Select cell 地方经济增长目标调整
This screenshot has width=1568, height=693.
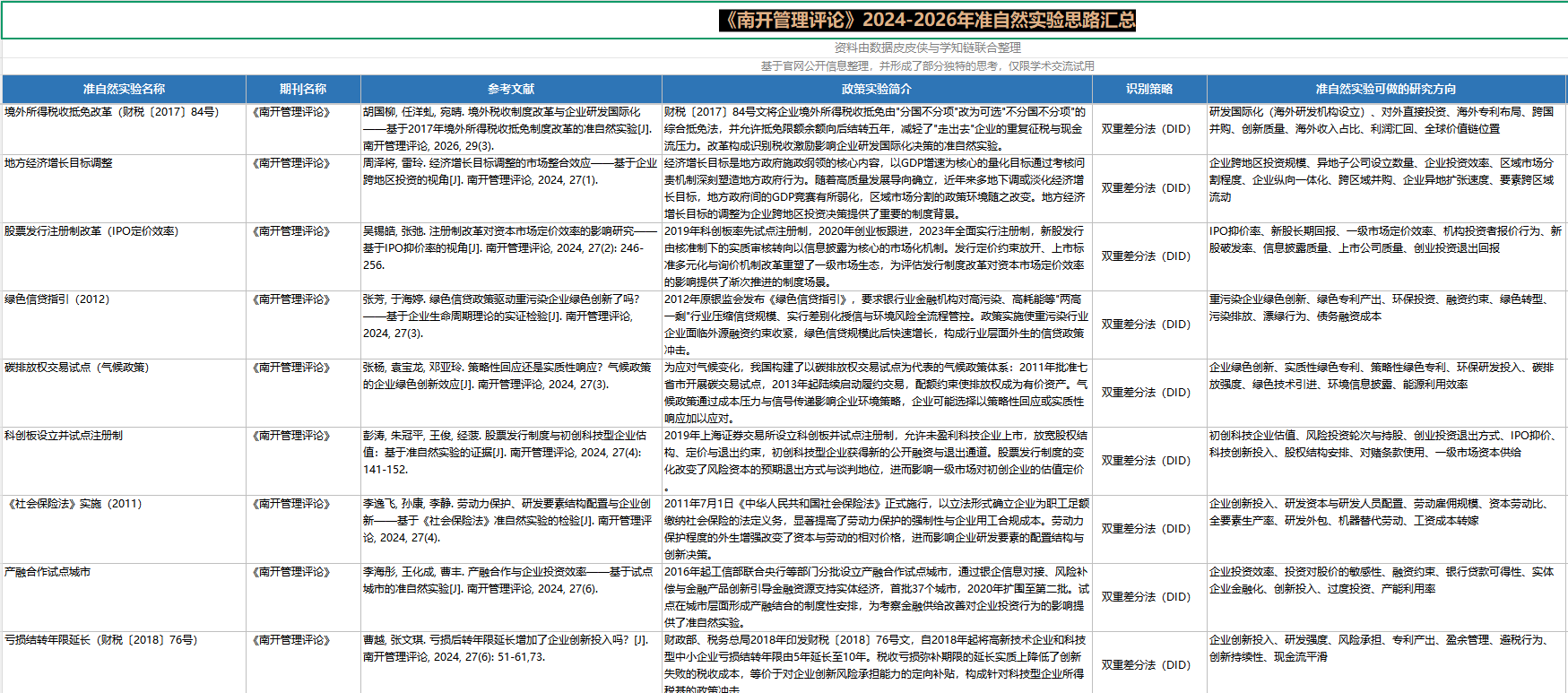click(124, 188)
